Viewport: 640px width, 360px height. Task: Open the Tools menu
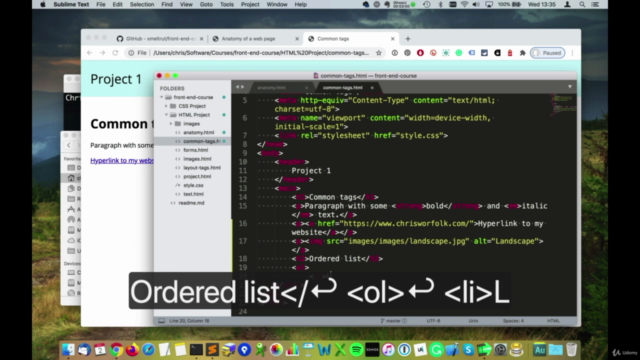click(227, 4)
